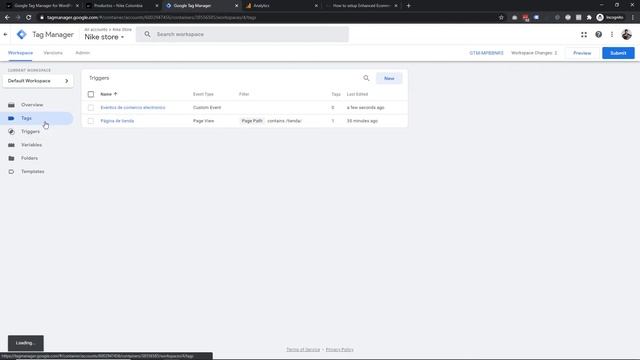
Task: Click the Overview sidebar icon
Action: tap(11, 105)
